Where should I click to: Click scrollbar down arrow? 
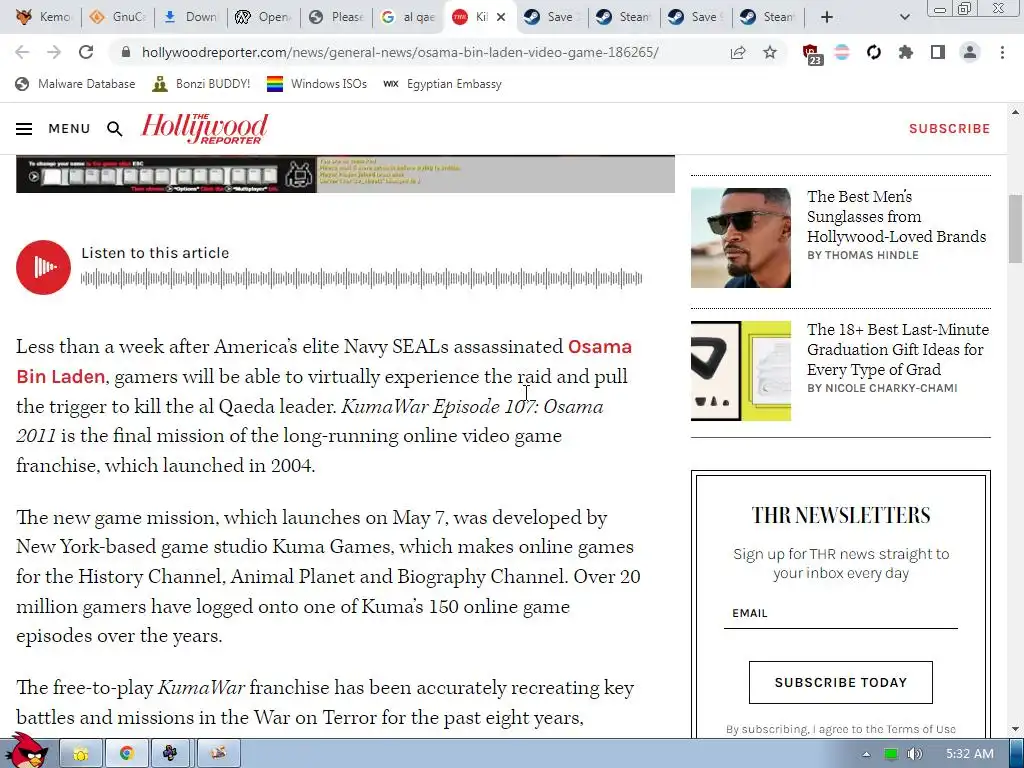click(x=1015, y=729)
